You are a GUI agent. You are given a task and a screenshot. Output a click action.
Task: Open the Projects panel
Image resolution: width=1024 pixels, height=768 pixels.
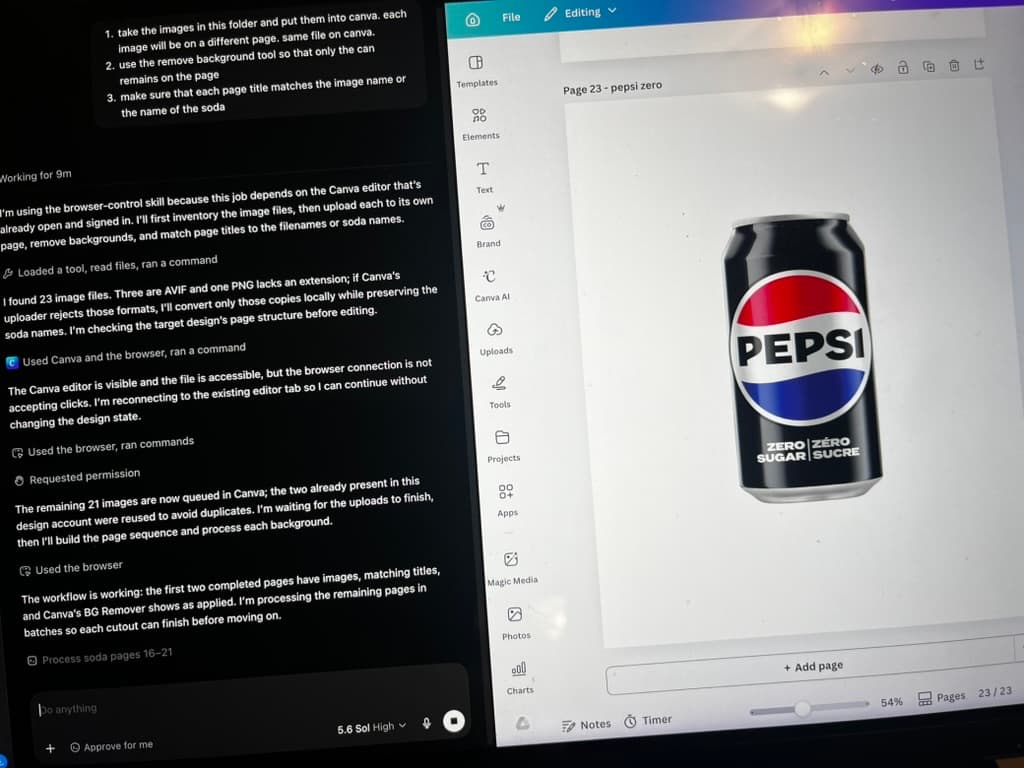pos(503,446)
